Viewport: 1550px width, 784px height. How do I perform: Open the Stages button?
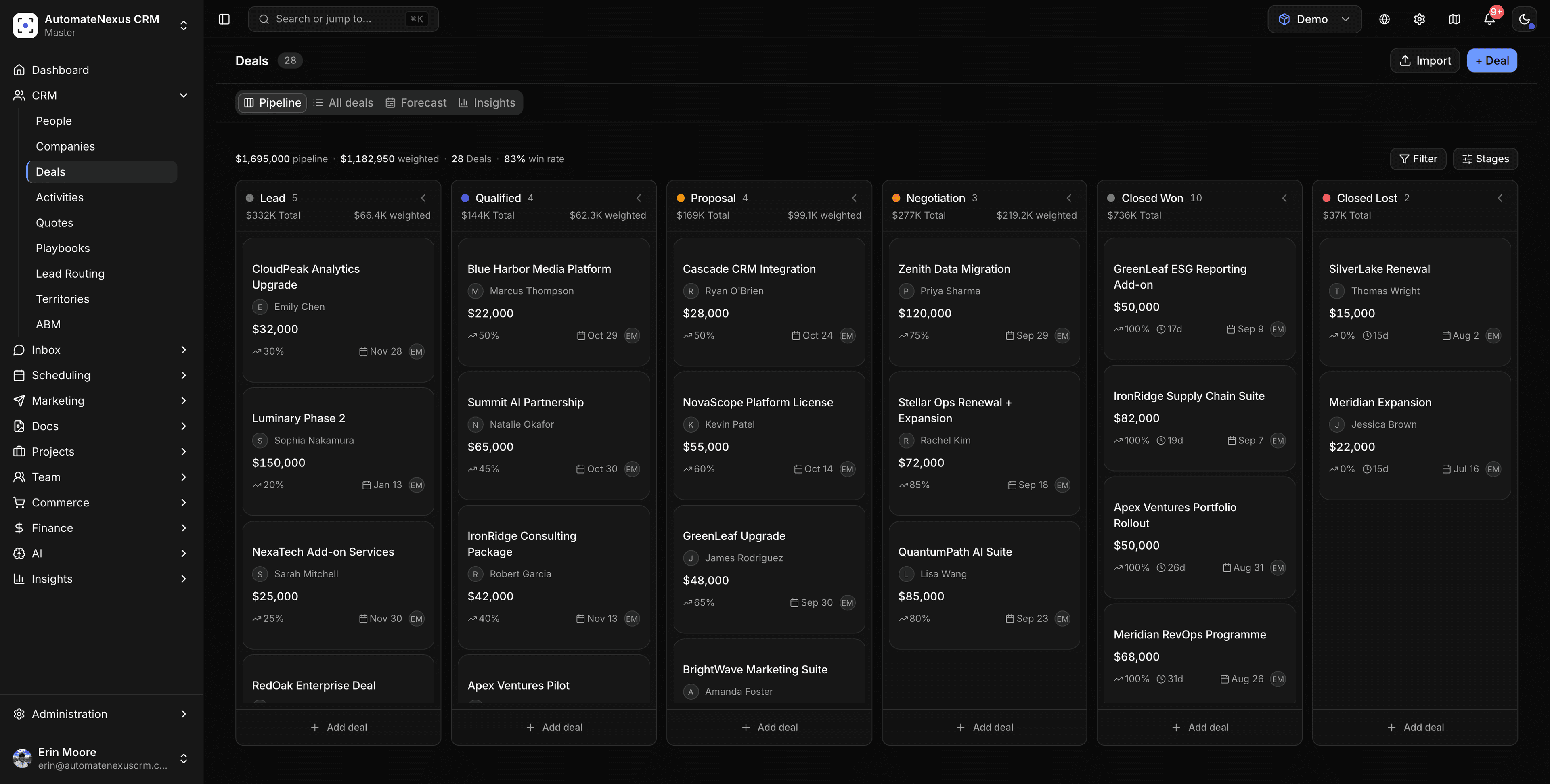pyautogui.click(x=1485, y=159)
